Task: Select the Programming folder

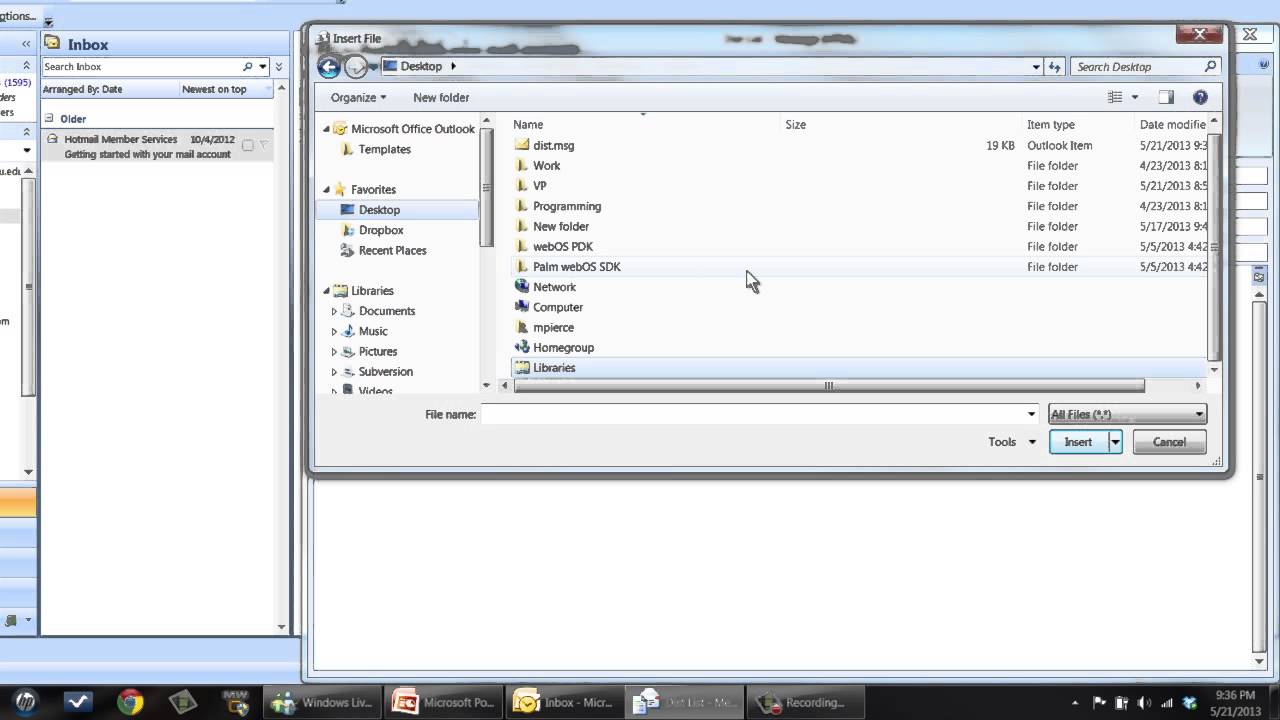Action: (566, 206)
